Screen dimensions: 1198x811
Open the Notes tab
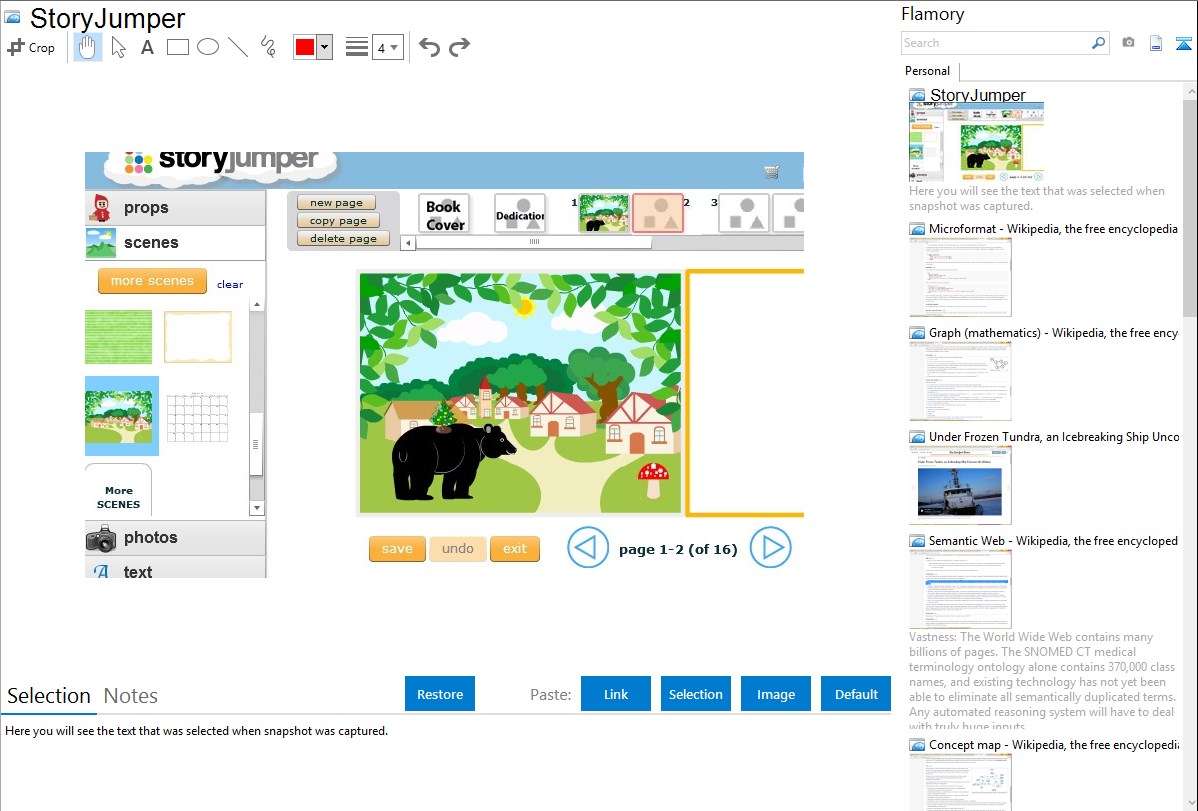pos(131,696)
